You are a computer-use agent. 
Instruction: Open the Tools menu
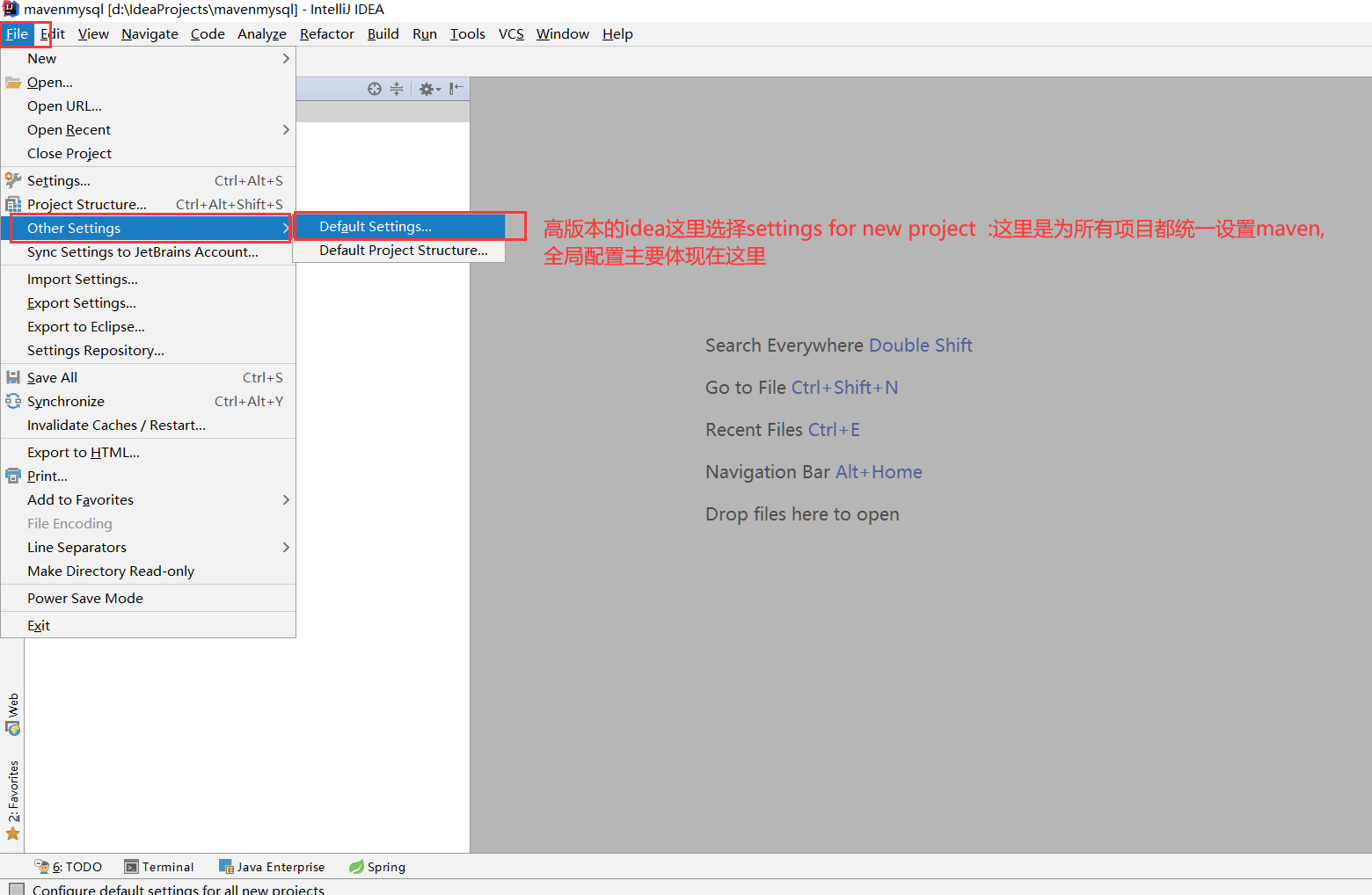click(x=468, y=34)
